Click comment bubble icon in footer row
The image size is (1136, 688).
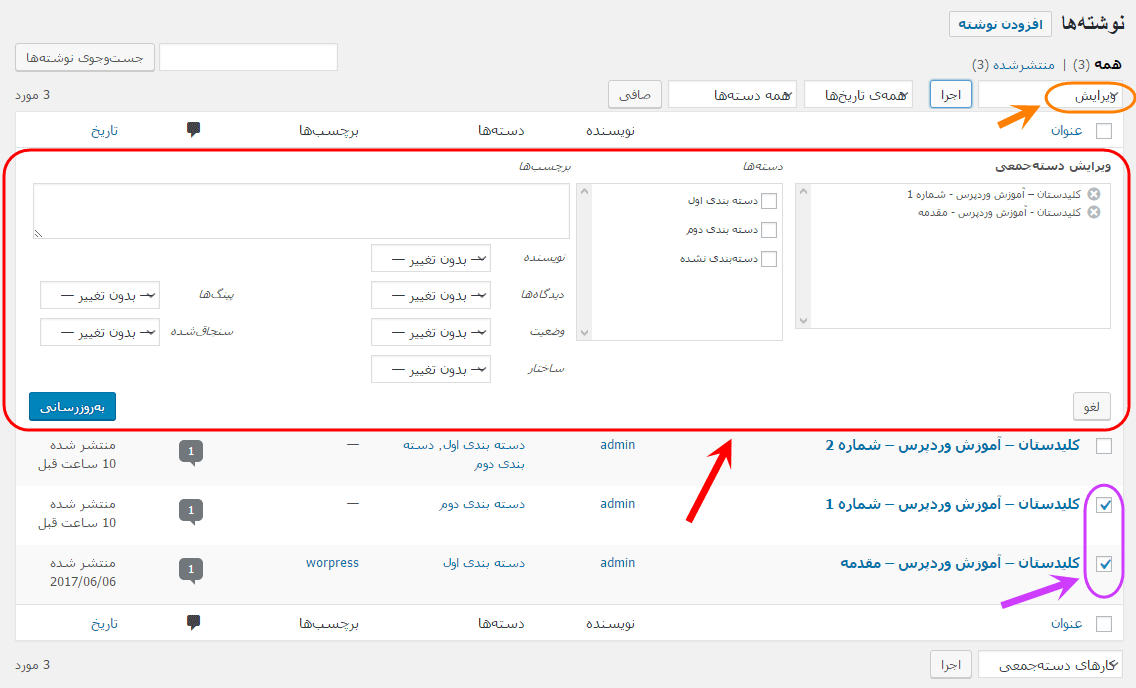click(x=193, y=623)
